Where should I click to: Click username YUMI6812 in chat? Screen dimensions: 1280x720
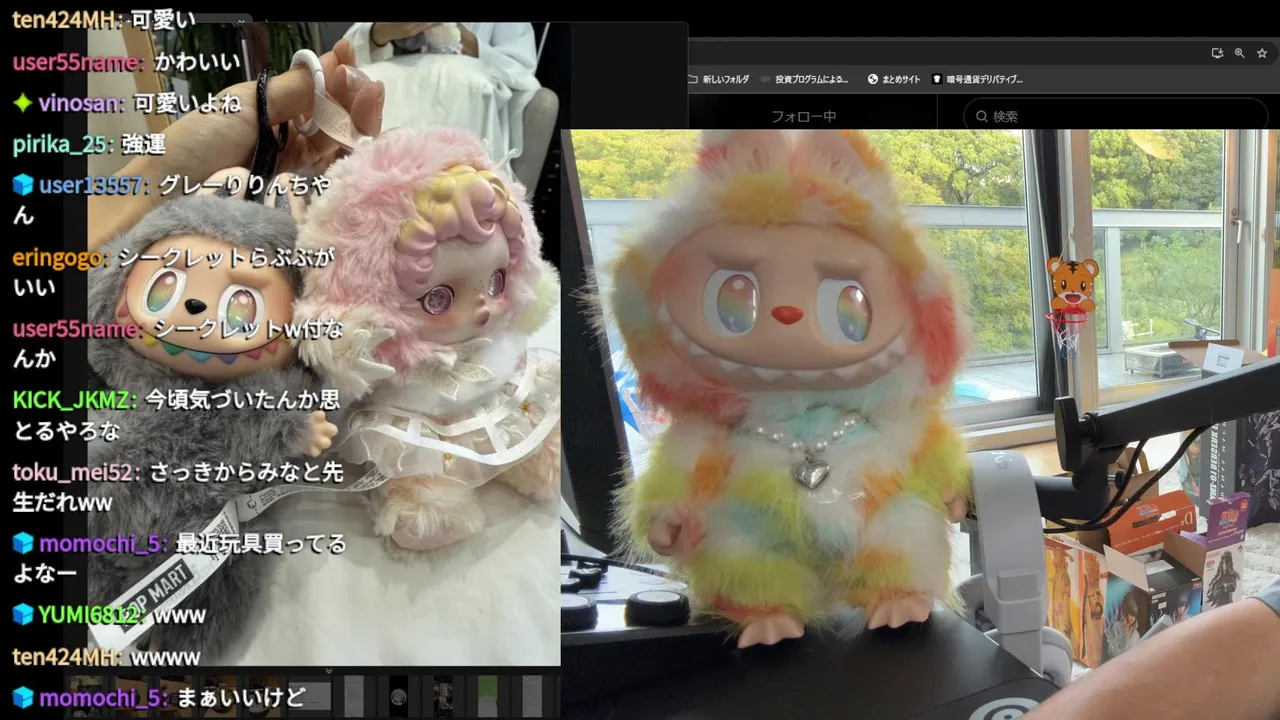tap(91, 614)
